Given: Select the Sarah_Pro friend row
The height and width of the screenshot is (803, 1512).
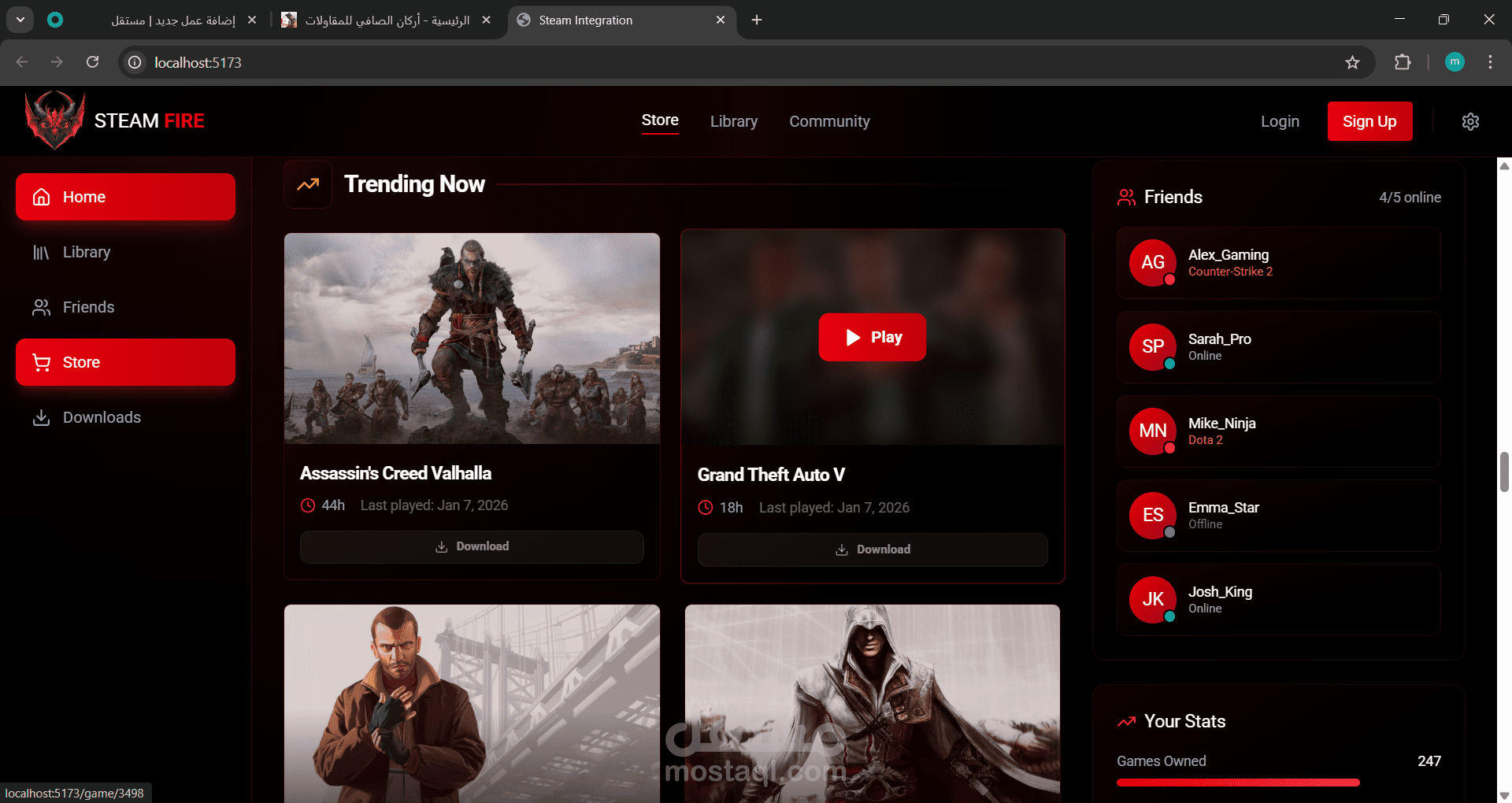Looking at the screenshot, I should (x=1279, y=347).
